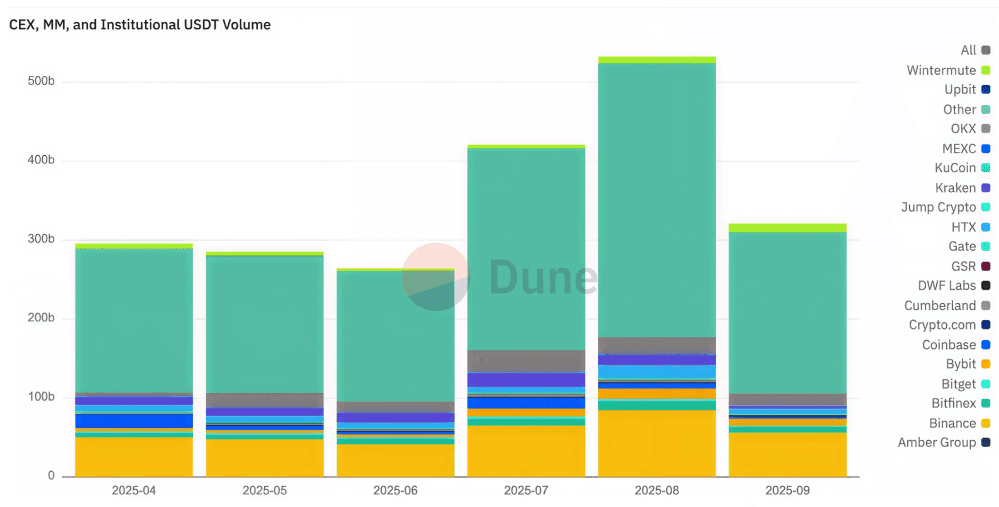The width and height of the screenshot is (999, 507).
Task: Click the Crypto.com legend label
Action: (942, 325)
